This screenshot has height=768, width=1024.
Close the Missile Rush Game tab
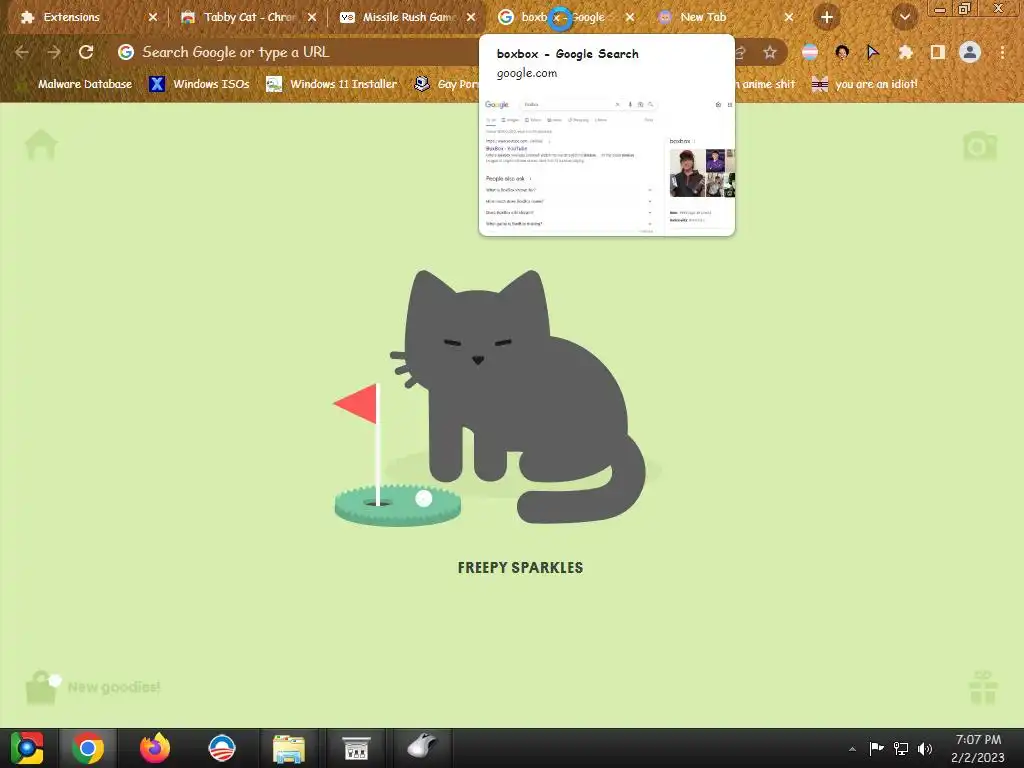pos(471,18)
